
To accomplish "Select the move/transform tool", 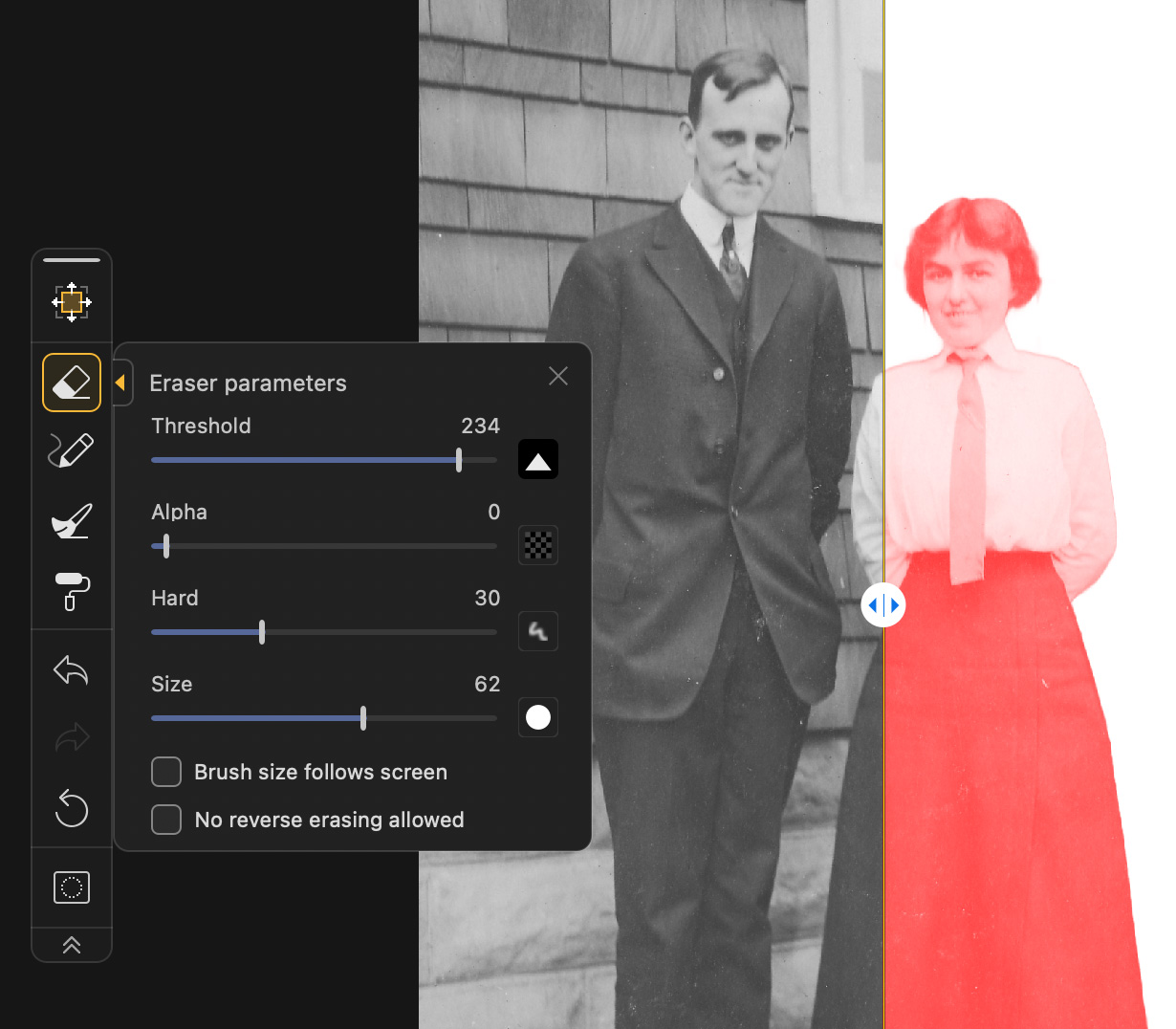I will click(x=72, y=302).
